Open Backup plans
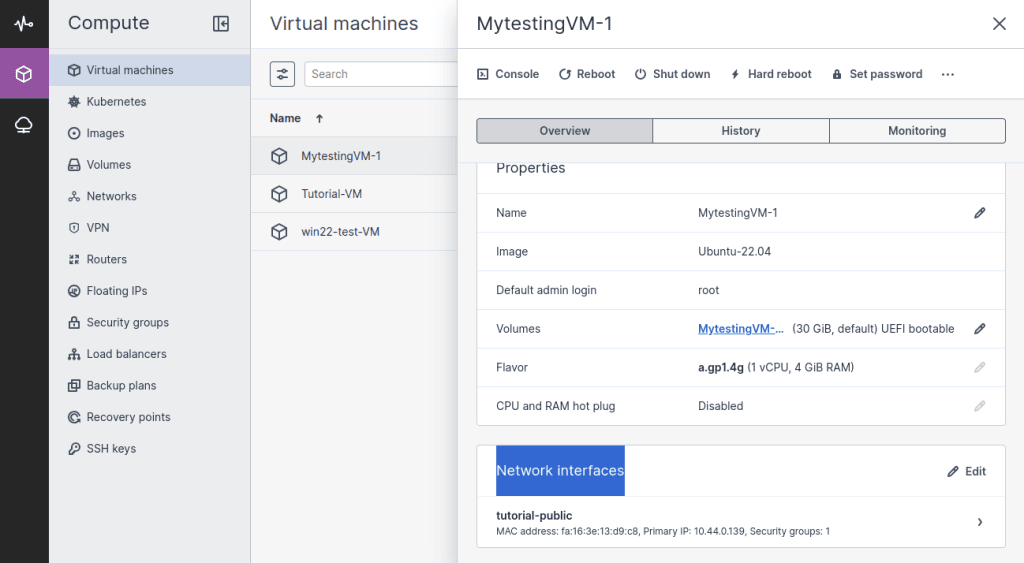The height and width of the screenshot is (563, 1024). (x=150, y=385)
